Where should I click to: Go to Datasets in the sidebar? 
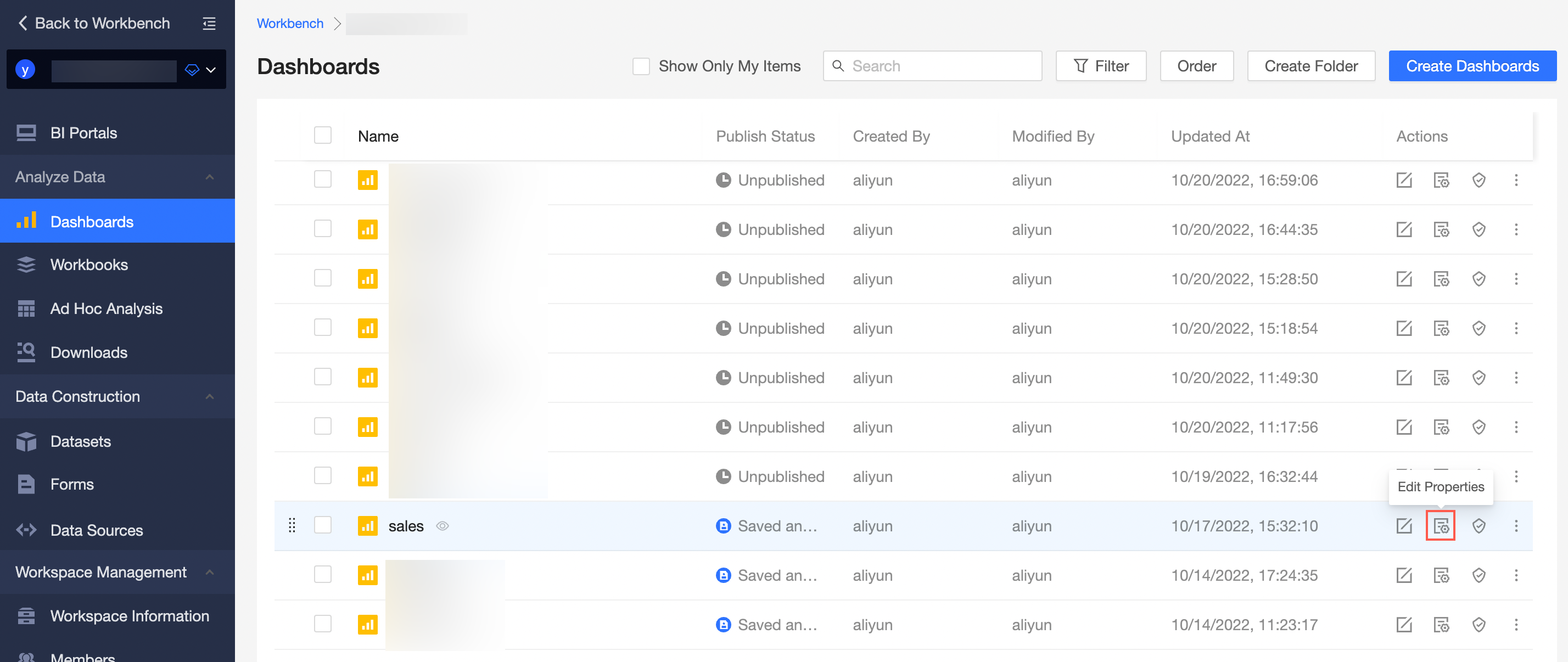click(x=80, y=441)
